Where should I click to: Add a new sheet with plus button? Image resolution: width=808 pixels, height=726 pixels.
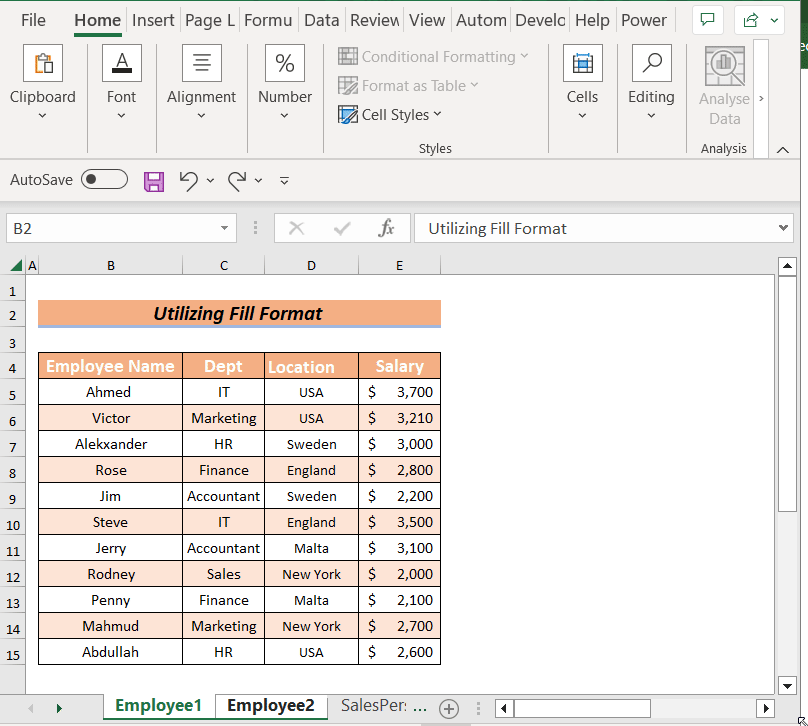coord(449,708)
